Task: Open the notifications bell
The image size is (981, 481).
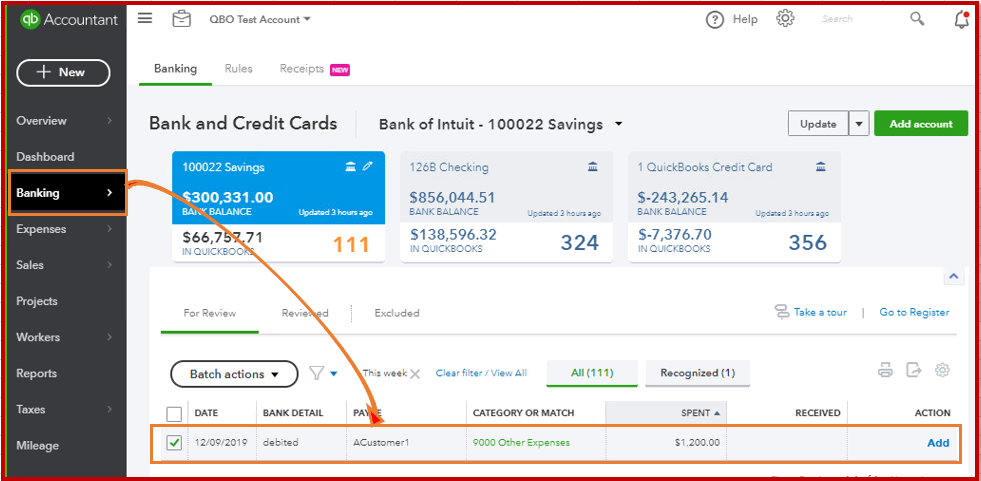Action: (962, 19)
